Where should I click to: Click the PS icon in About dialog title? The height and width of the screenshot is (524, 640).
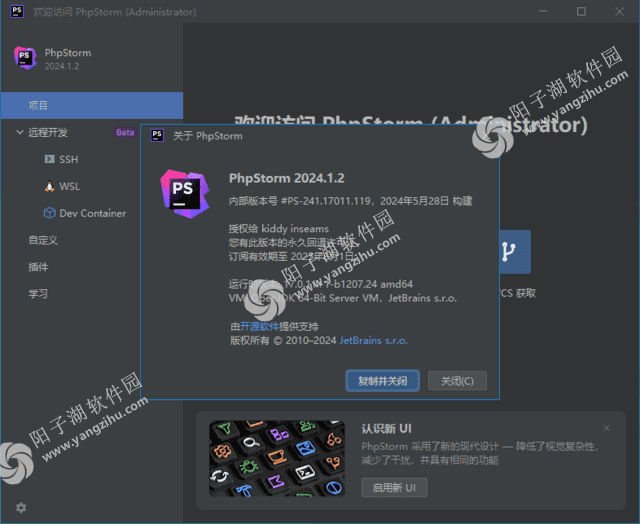(157, 135)
